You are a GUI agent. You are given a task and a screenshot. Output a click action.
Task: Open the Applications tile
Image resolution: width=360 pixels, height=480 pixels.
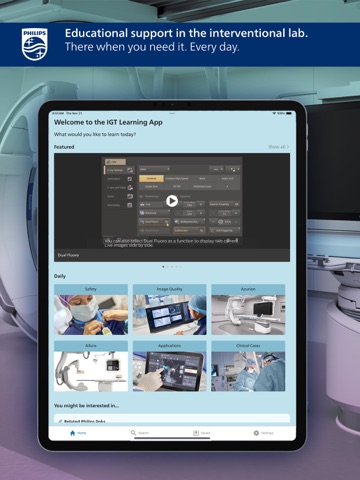169,366
